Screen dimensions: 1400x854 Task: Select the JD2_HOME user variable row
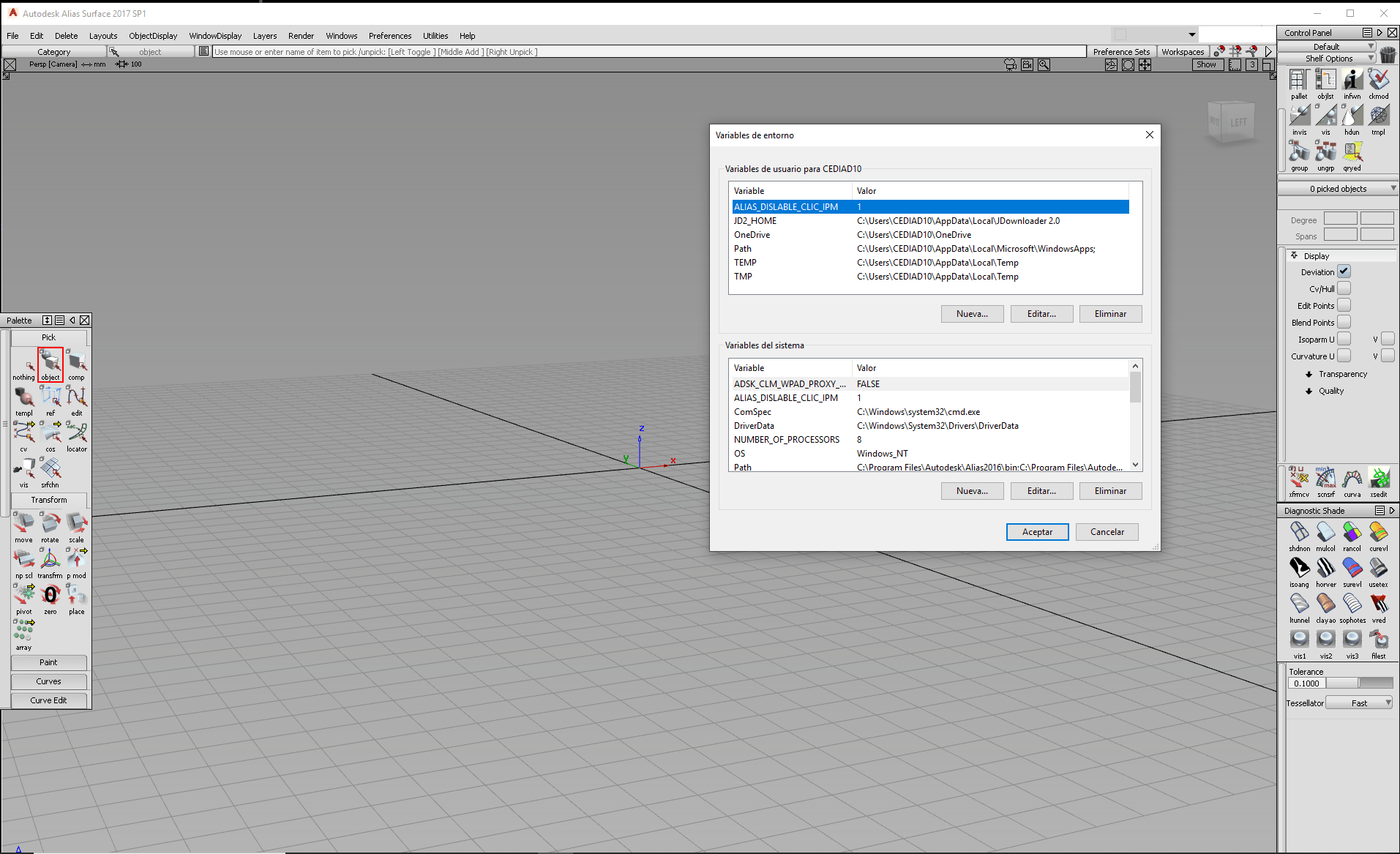[x=930, y=221]
